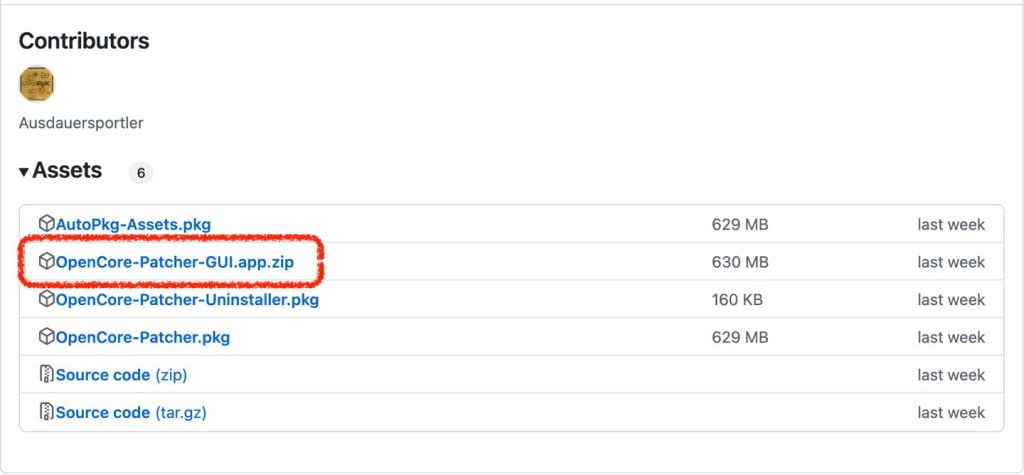
Task: Download OpenCore-Patcher-GUI.app.zip
Action: 175,262
